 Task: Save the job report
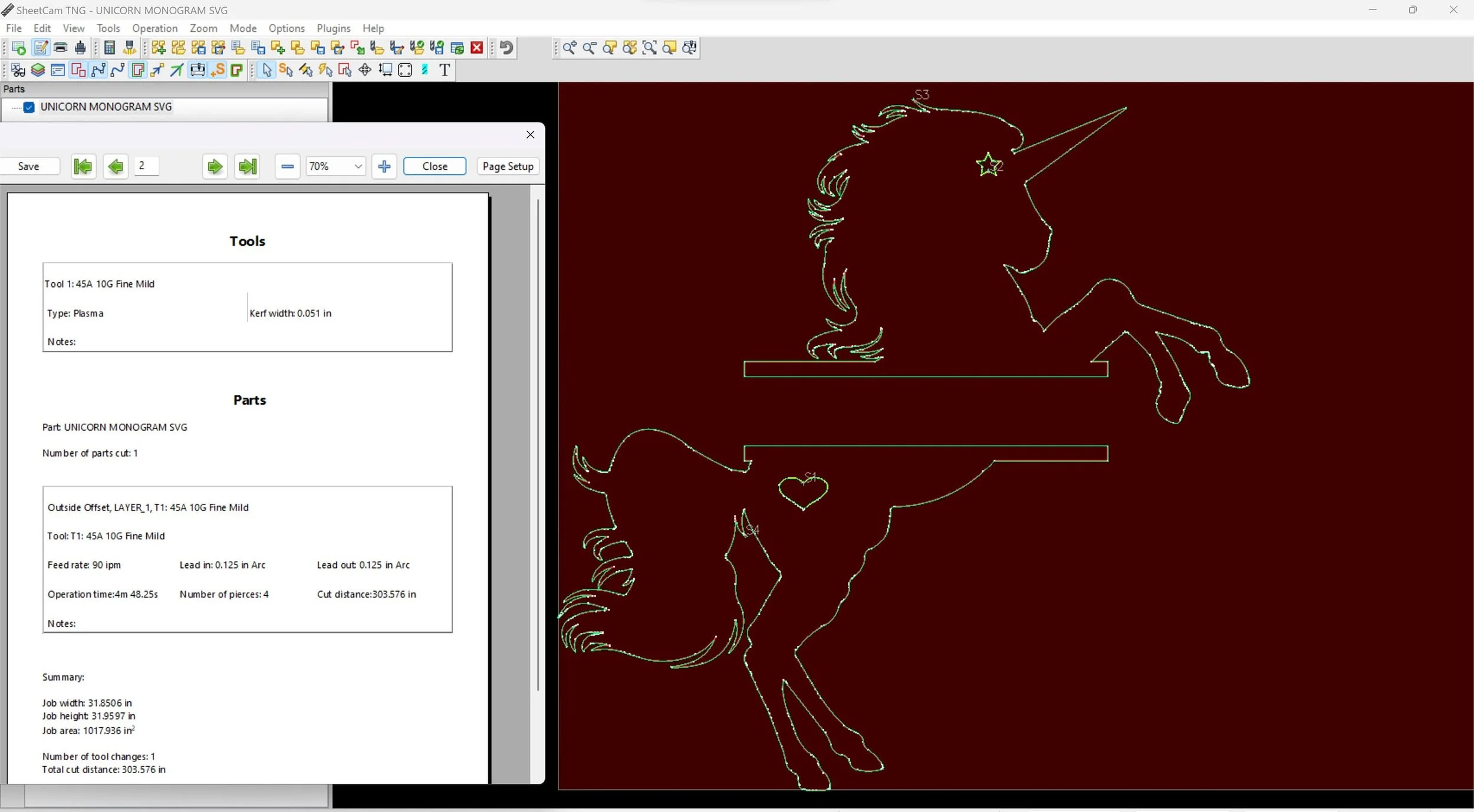click(x=29, y=167)
